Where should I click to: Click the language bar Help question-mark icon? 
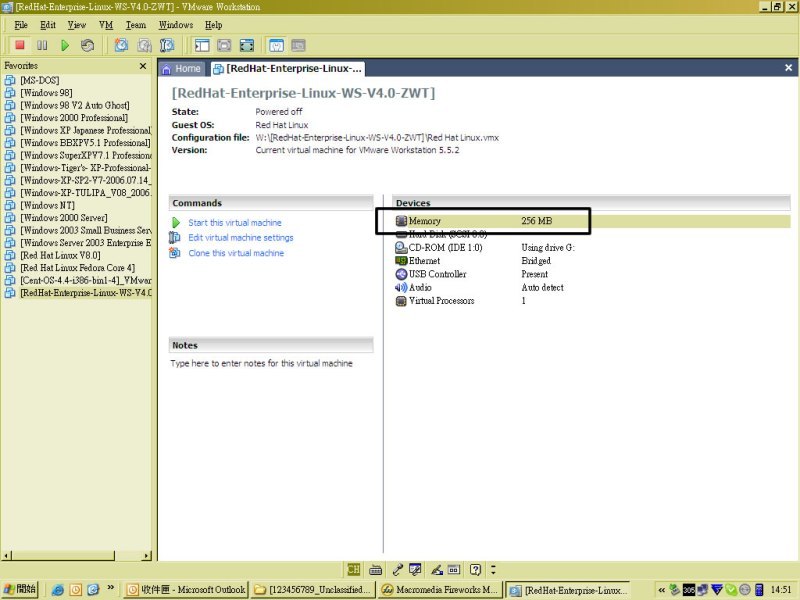pos(476,569)
